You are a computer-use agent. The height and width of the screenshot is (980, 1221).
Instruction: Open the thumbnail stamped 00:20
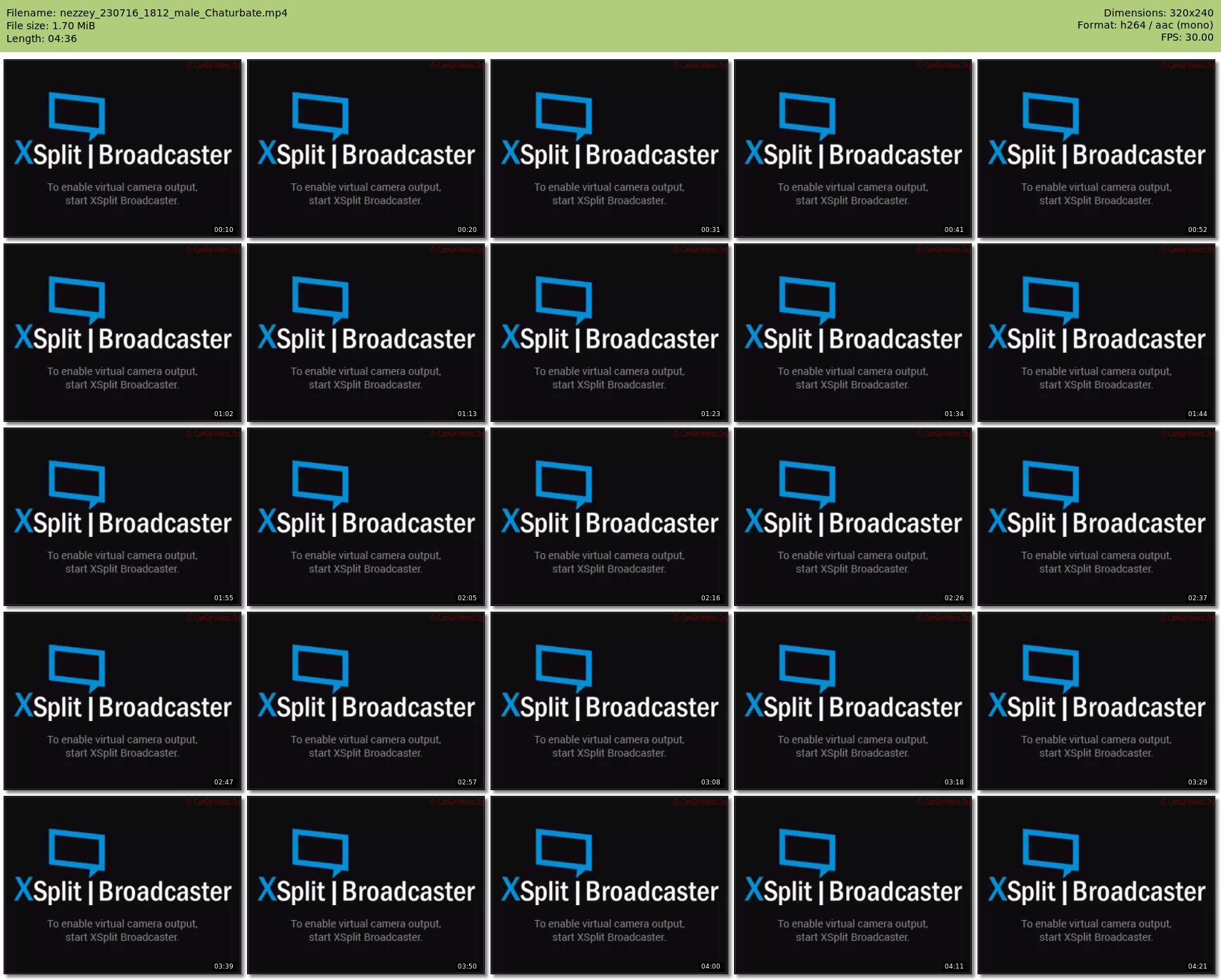tap(366, 148)
